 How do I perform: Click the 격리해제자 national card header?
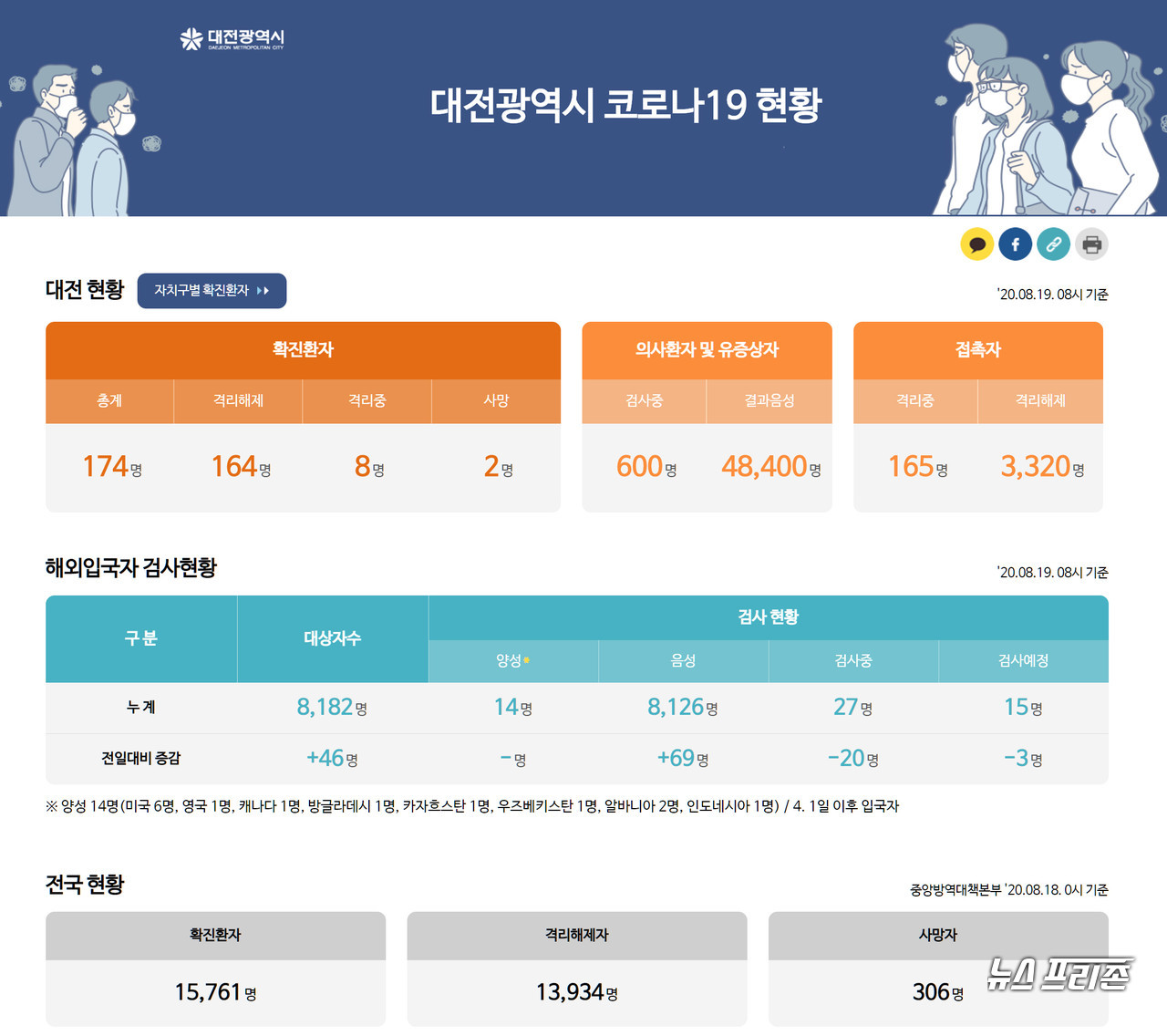577,936
